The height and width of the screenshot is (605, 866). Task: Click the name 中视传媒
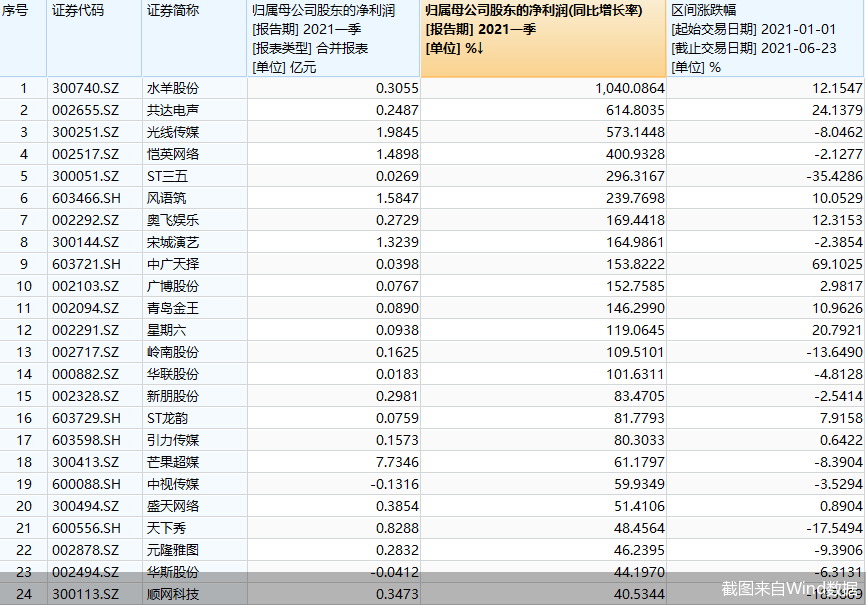[173, 484]
